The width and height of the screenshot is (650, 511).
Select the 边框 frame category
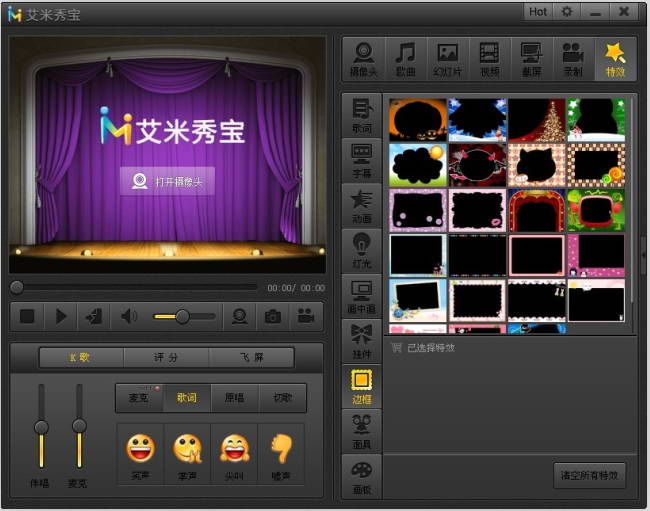362,387
